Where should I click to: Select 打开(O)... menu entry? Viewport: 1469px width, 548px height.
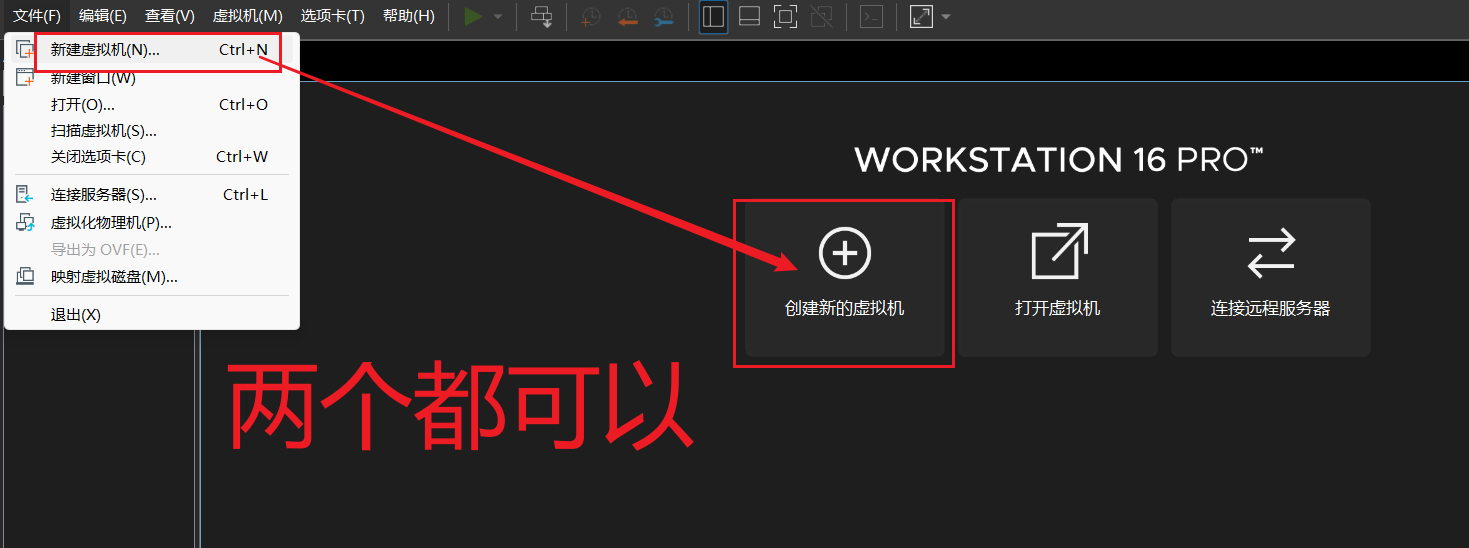[x=152, y=104]
